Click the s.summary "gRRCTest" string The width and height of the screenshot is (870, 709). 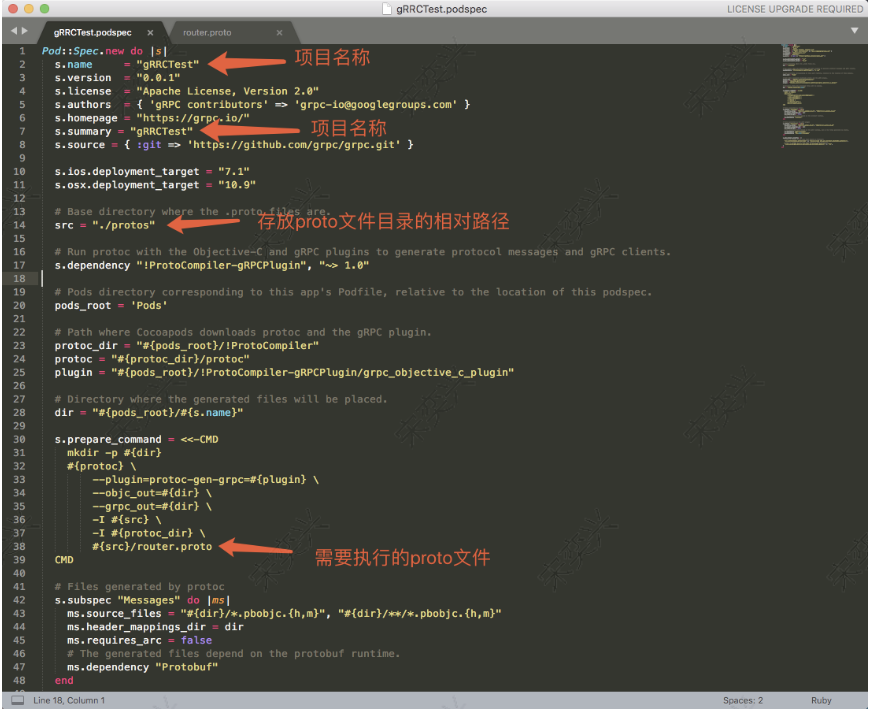(x=161, y=131)
